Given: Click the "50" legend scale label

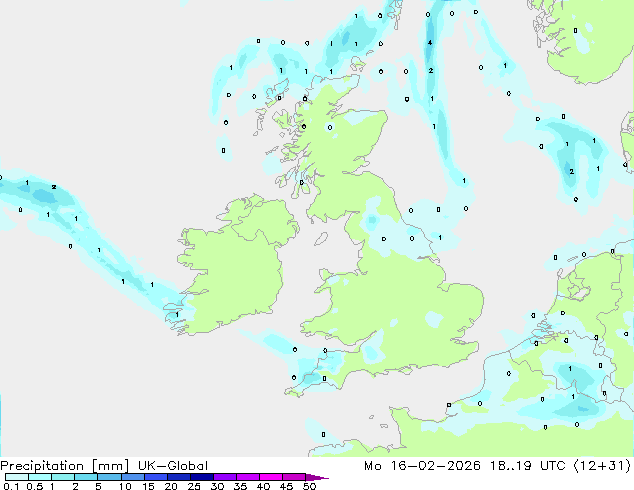Looking at the screenshot, I should [x=309, y=486].
